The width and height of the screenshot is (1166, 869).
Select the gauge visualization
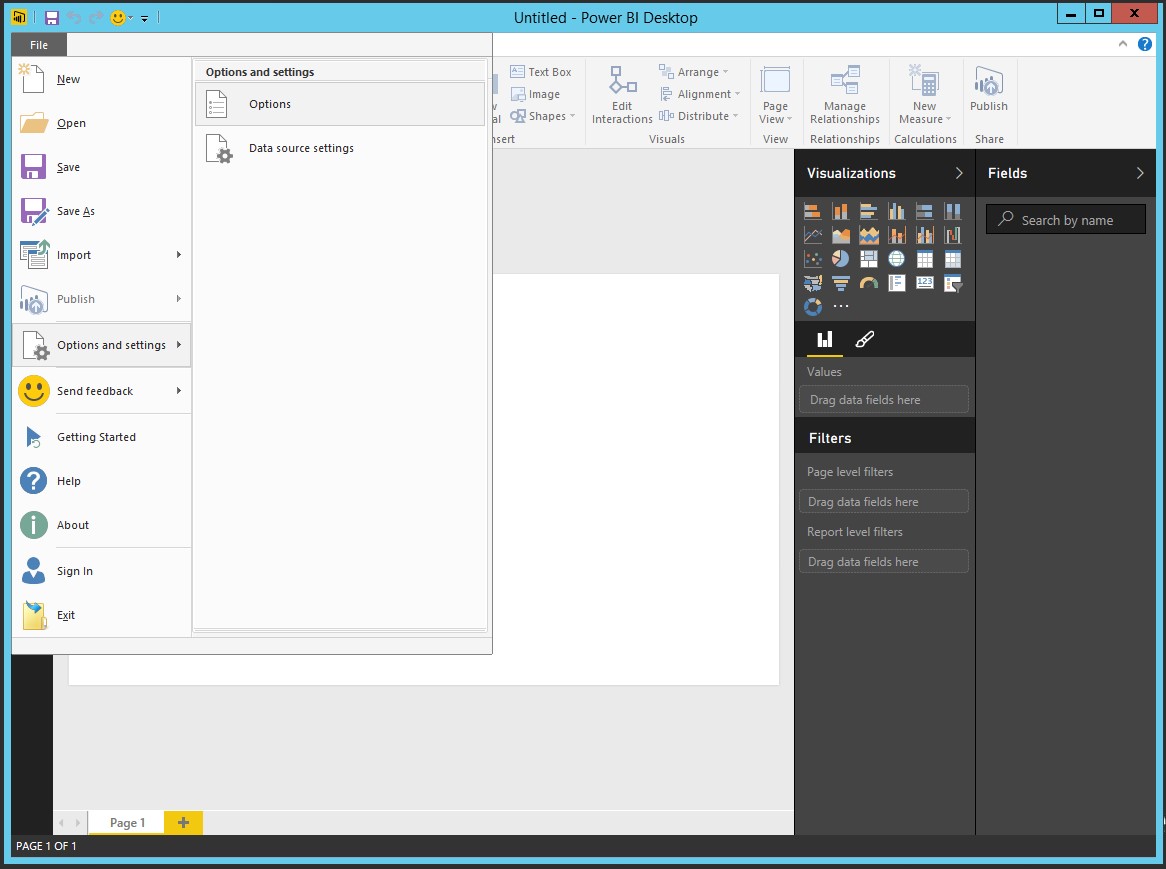(x=869, y=282)
